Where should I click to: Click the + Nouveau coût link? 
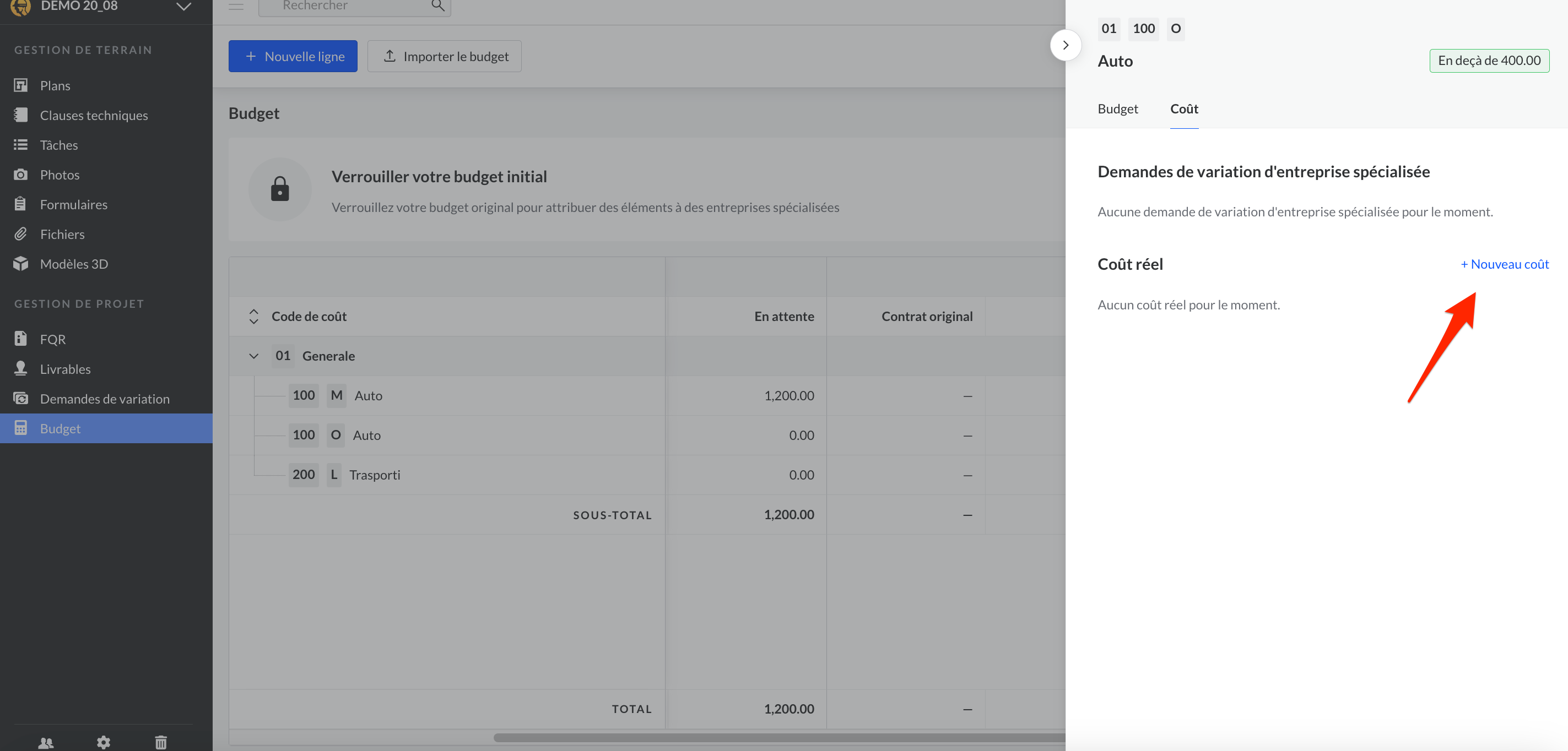(x=1504, y=264)
